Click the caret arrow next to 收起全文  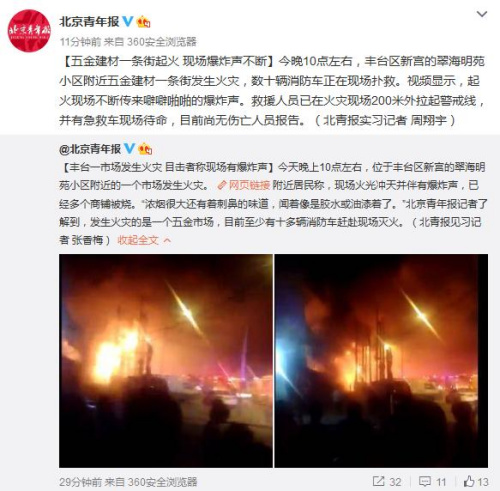(x=167, y=240)
